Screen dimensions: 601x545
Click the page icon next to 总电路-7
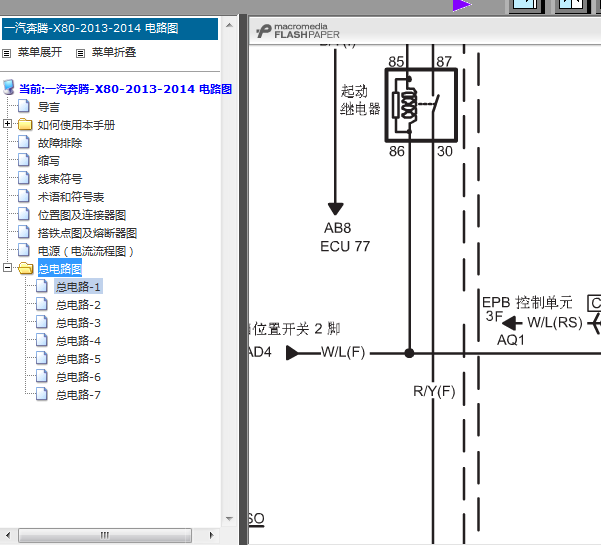point(42,394)
